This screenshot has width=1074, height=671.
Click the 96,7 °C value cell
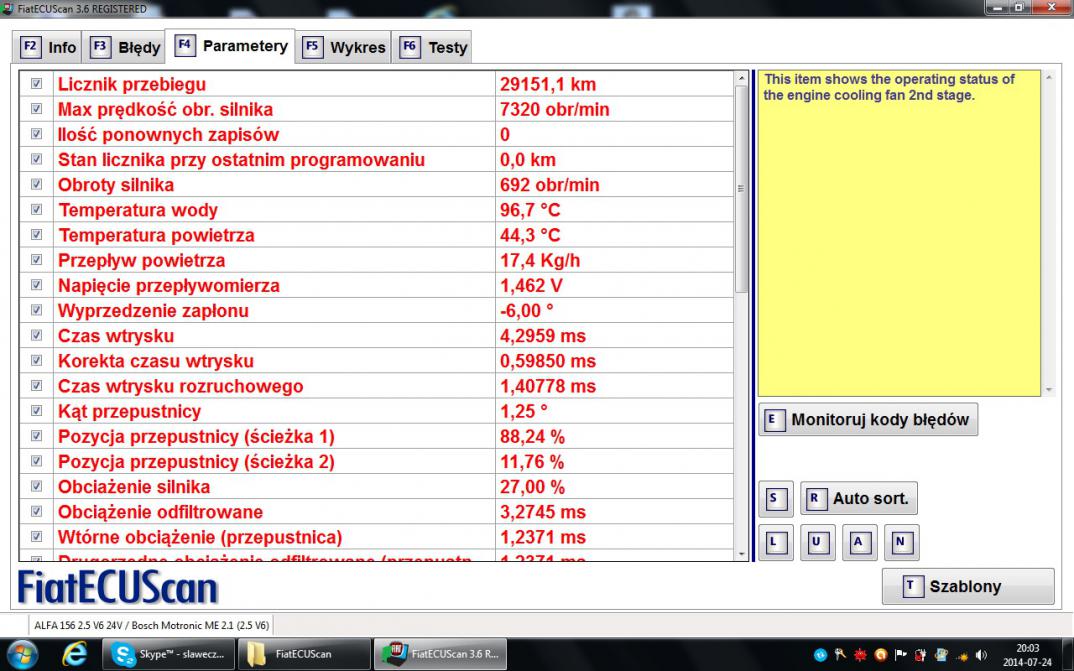614,210
